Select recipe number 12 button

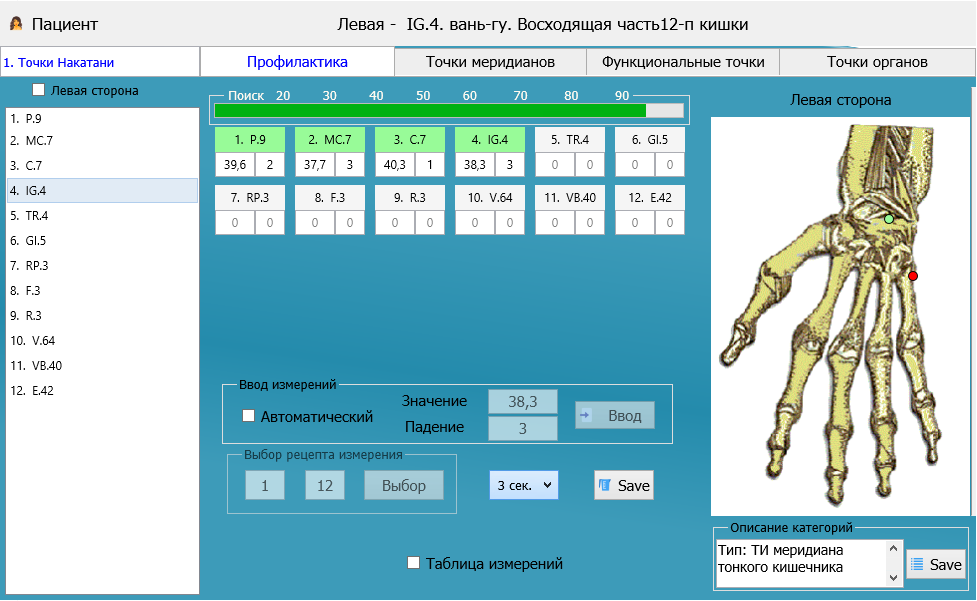pyautogui.click(x=324, y=485)
